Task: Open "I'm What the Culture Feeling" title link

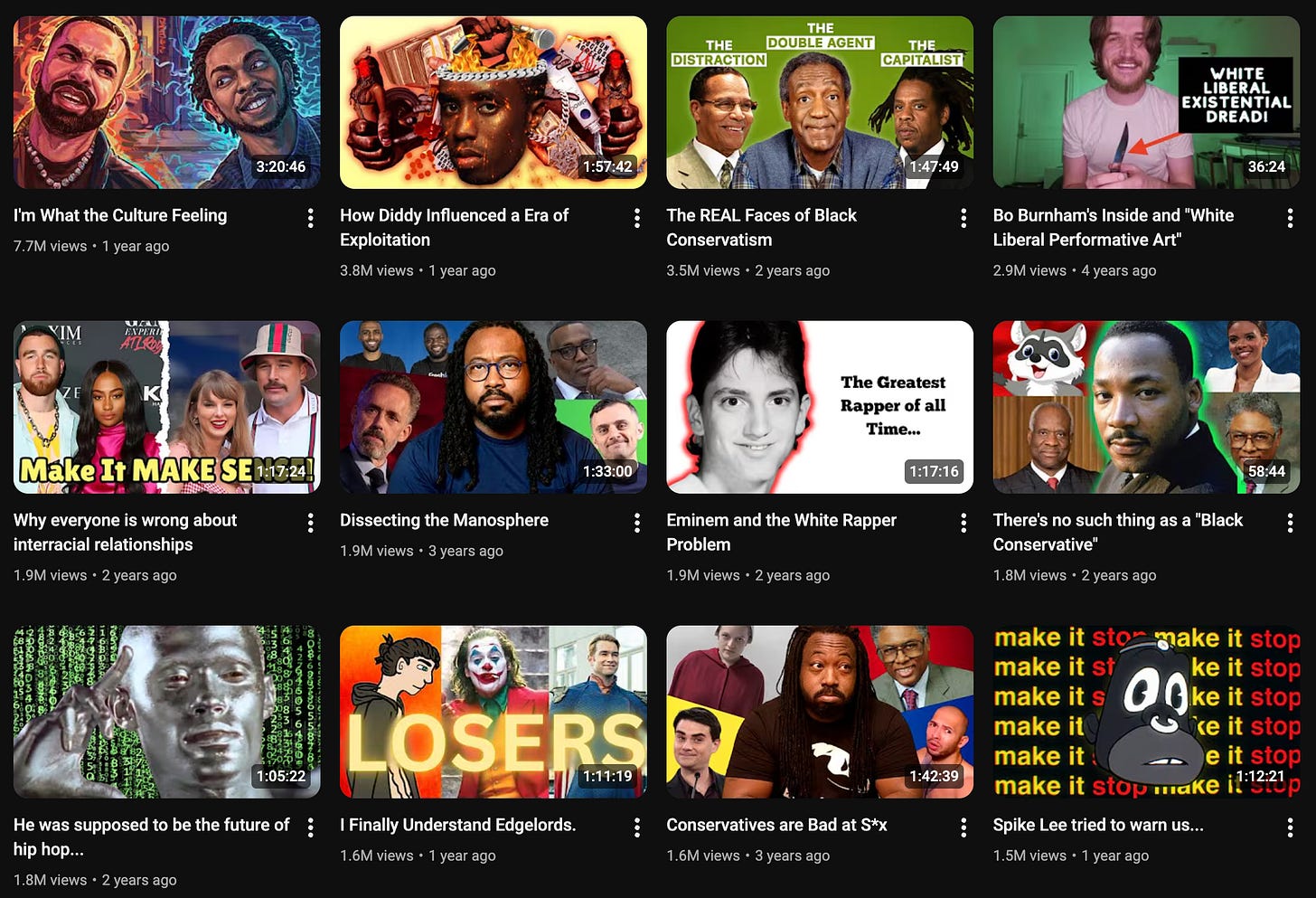Action: point(120,215)
